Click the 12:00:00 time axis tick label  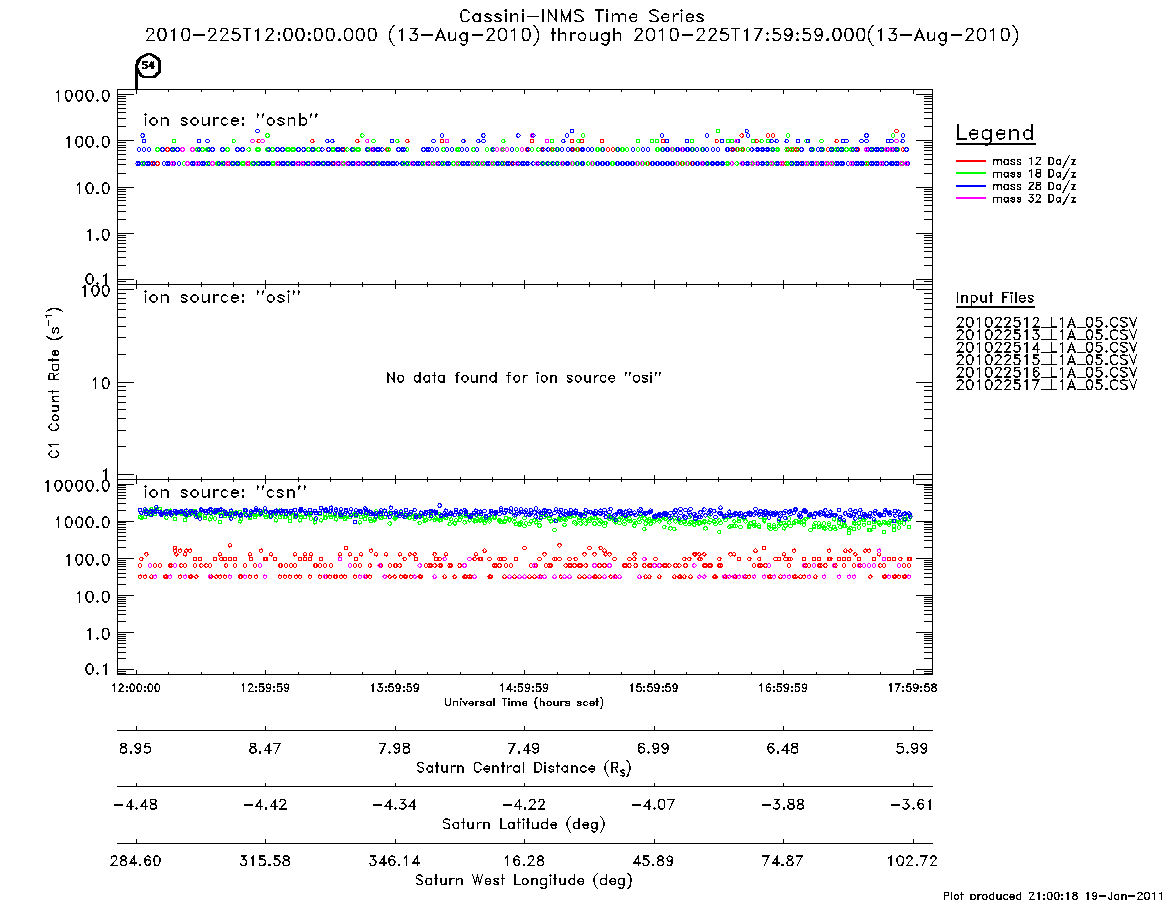(x=136, y=688)
